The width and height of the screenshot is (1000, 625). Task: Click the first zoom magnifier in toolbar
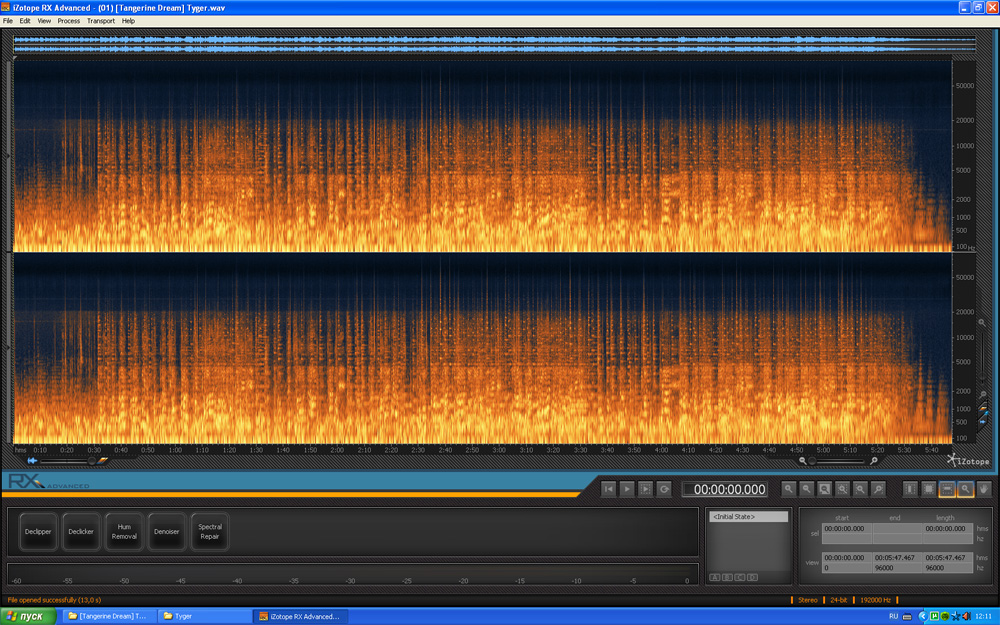(x=789, y=489)
